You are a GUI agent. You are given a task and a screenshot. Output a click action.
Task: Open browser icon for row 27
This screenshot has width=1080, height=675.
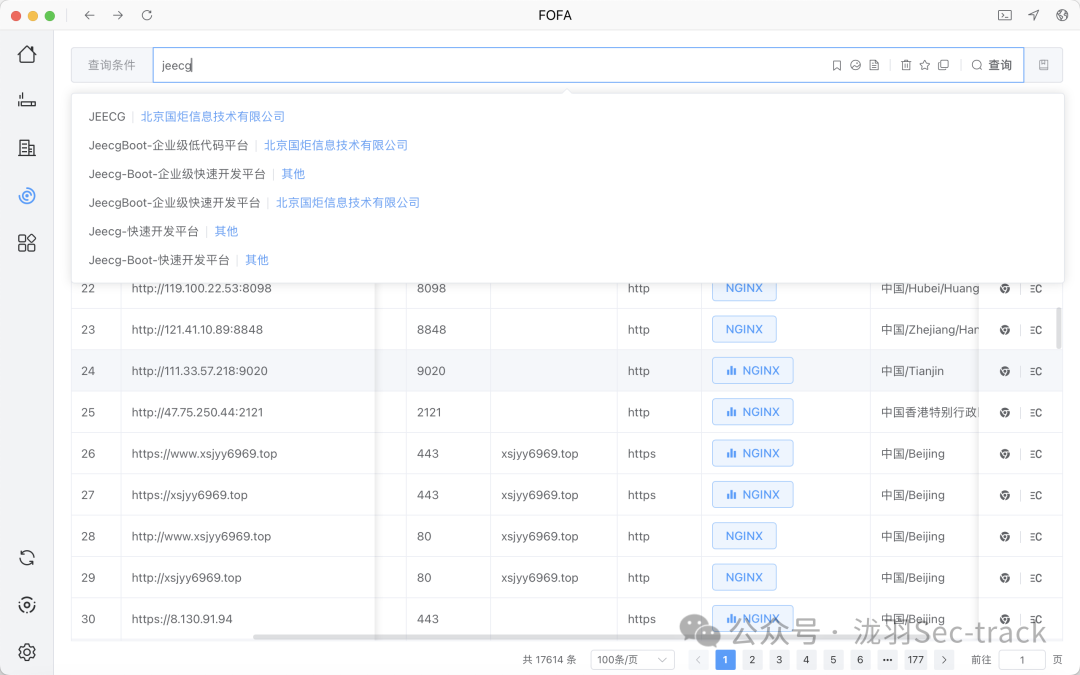pos(1005,495)
